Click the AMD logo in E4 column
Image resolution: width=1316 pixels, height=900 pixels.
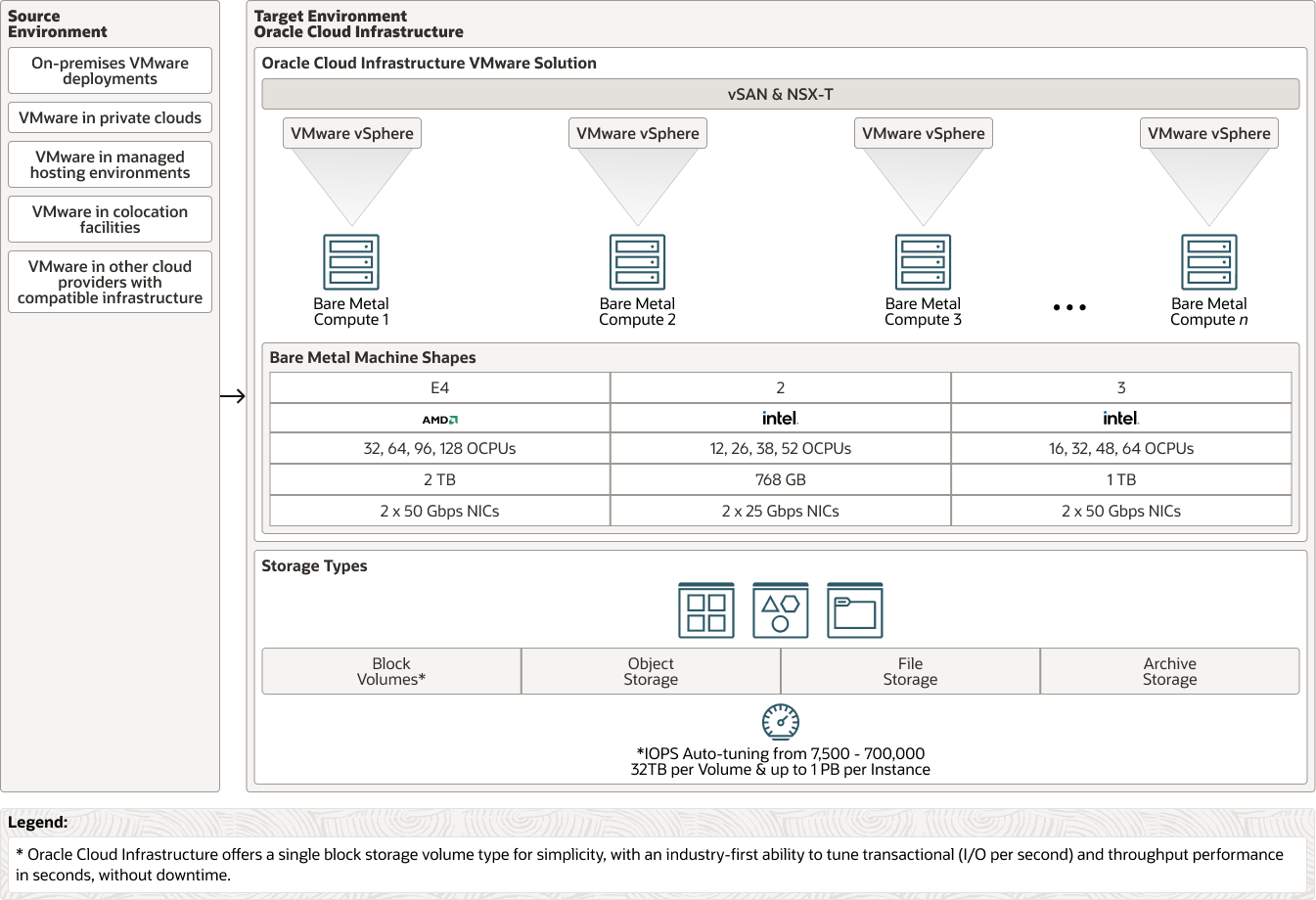coord(439,419)
